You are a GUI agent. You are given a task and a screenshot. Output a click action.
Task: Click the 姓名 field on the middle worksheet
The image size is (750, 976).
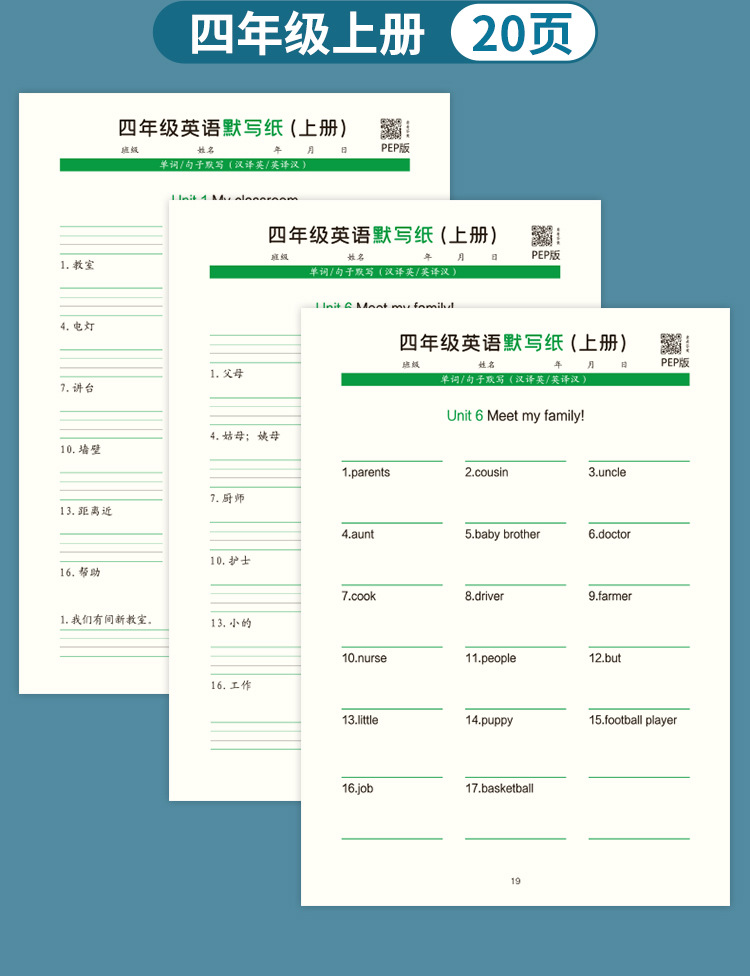click(x=356, y=257)
